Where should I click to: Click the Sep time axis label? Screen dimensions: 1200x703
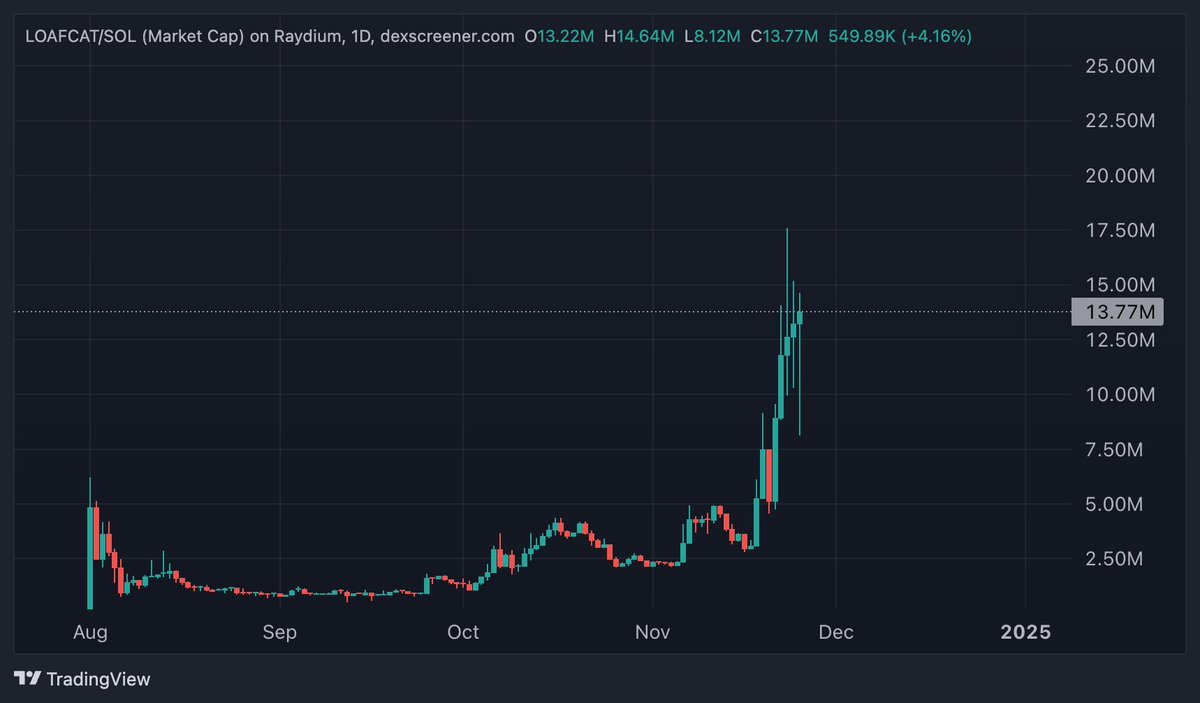click(x=280, y=633)
